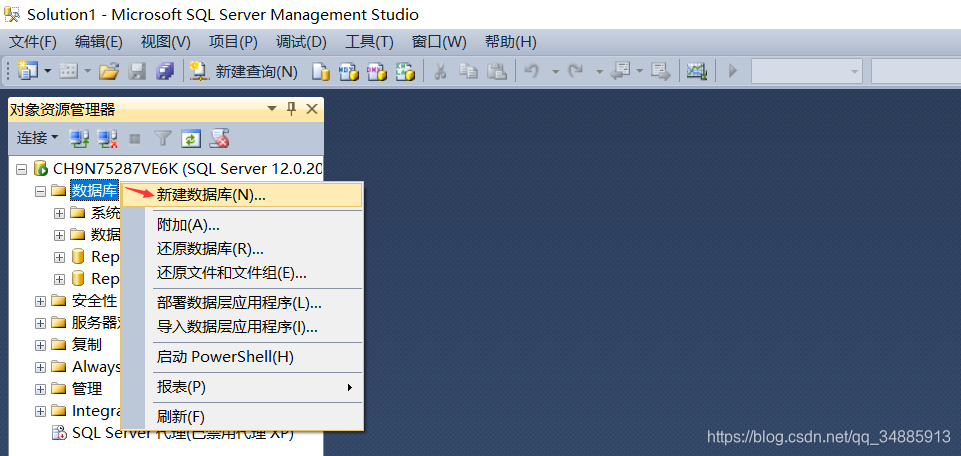Select the 复制 tree item
This screenshot has height=456, width=961.
pos(87,345)
